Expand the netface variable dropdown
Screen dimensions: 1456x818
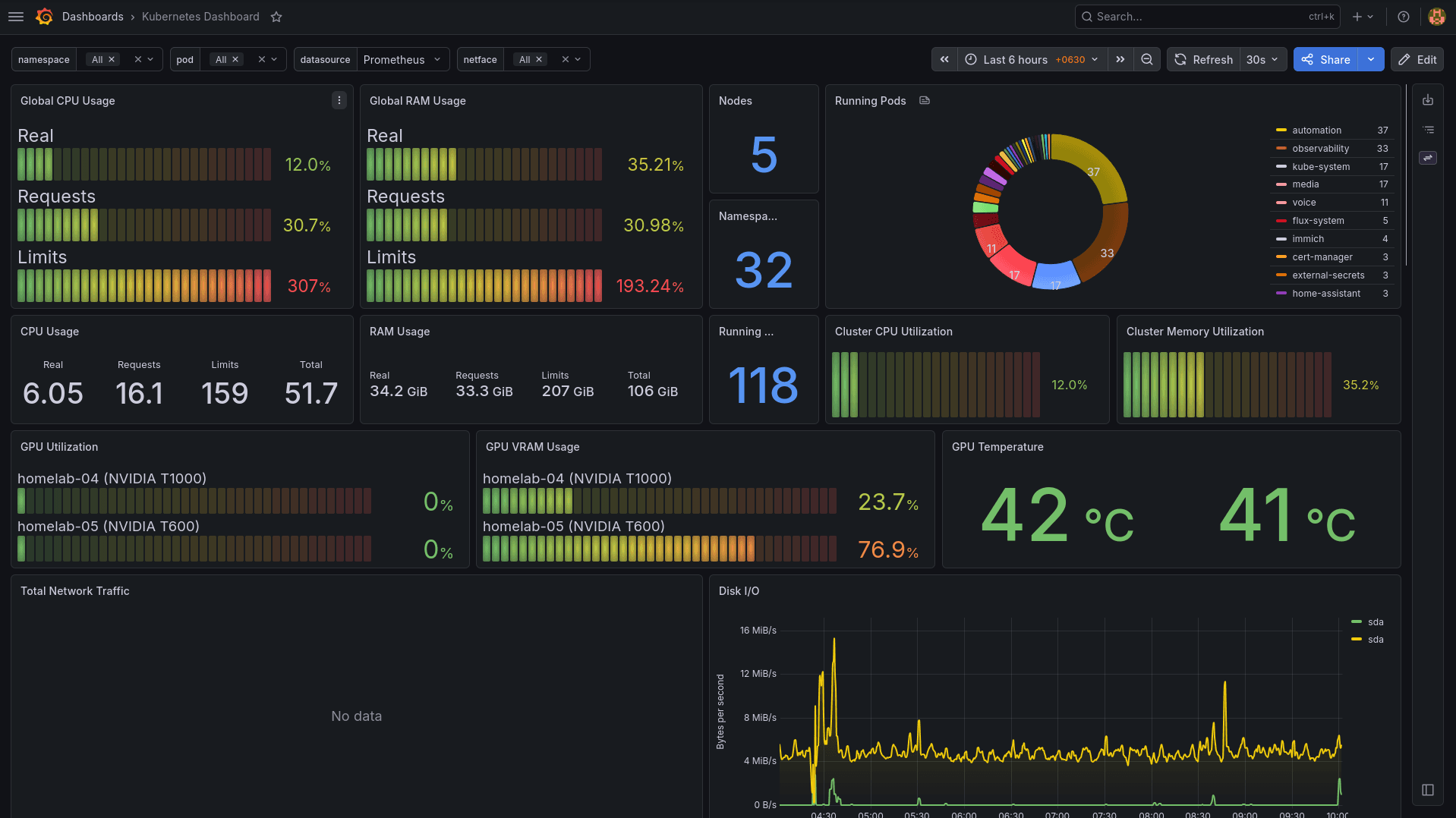coord(578,59)
